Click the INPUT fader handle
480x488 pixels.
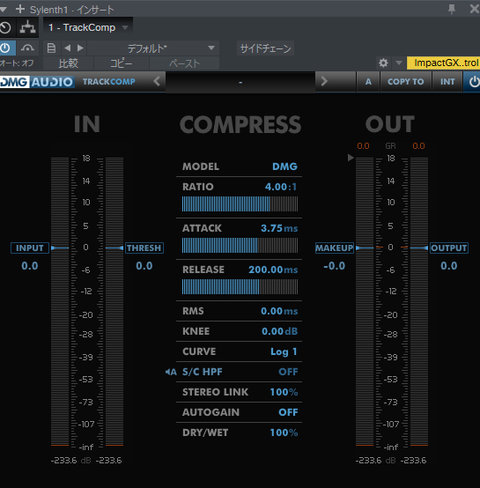pos(30,248)
